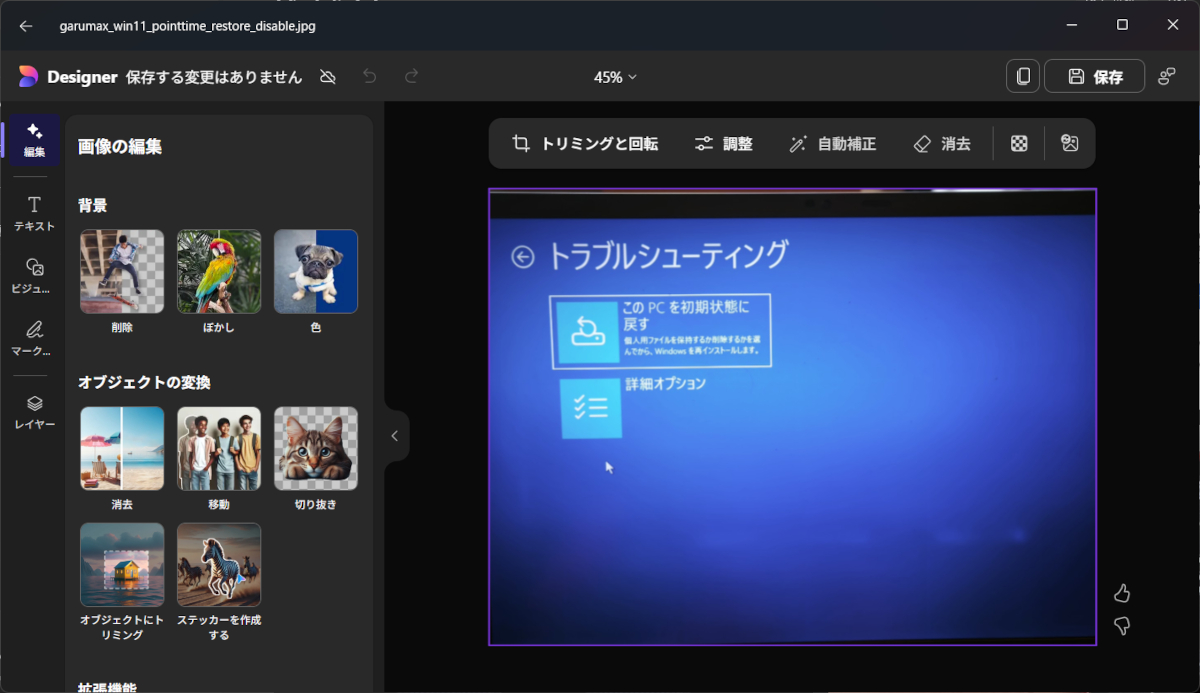This screenshot has height=693, width=1200.
Task: Click the Designer logo icon
Action: (28, 77)
